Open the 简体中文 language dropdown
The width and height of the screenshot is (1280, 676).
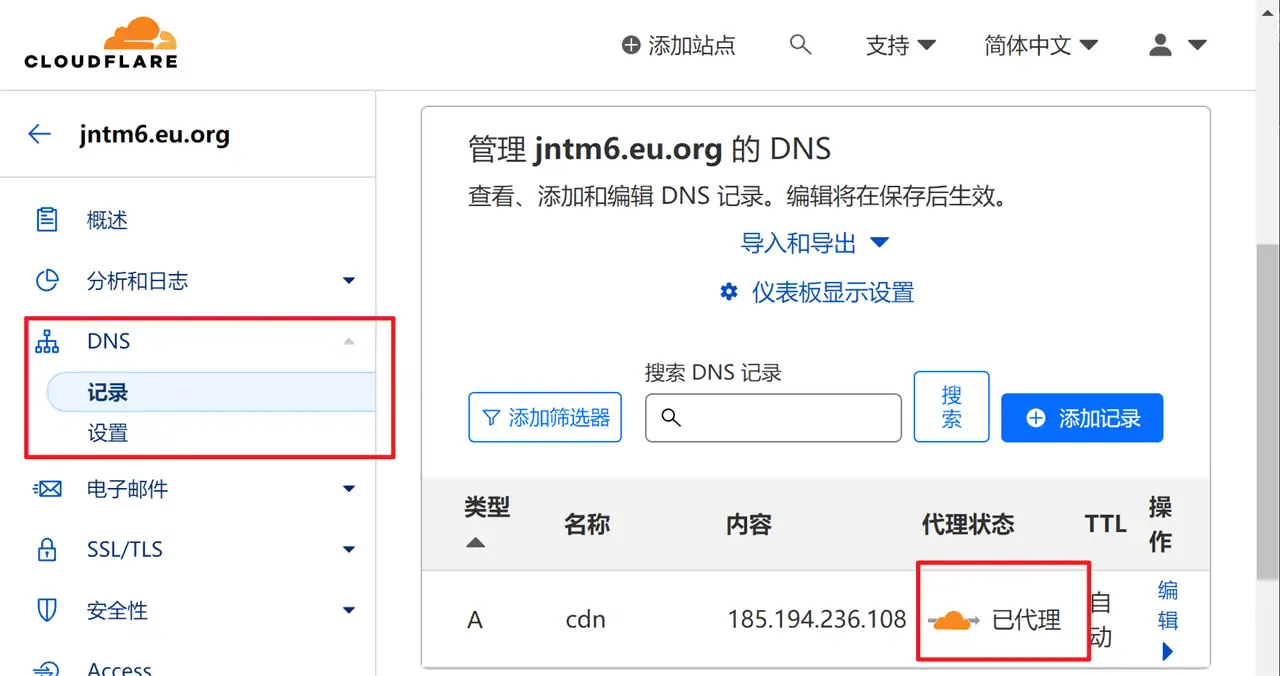coord(1040,45)
